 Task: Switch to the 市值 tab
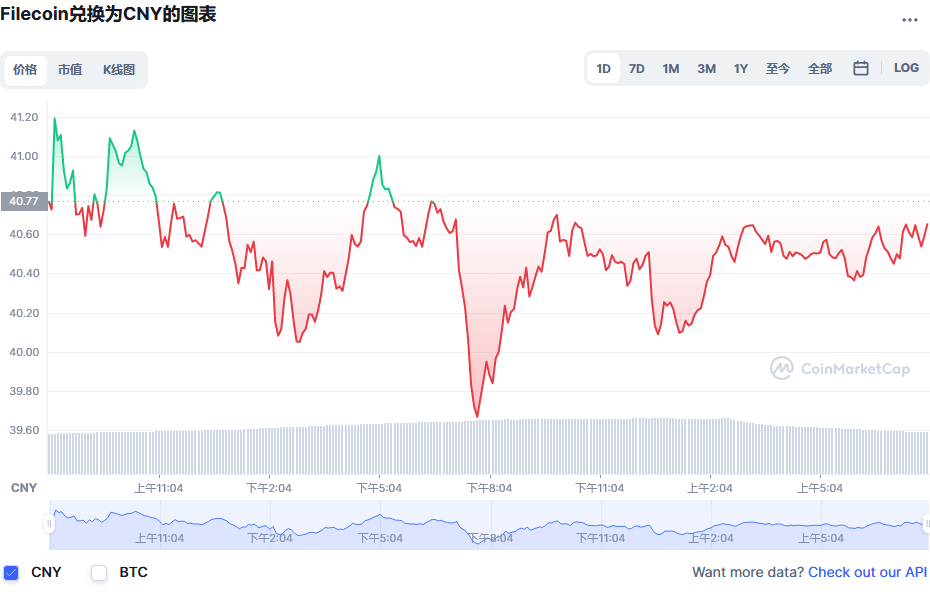click(x=70, y=69)
